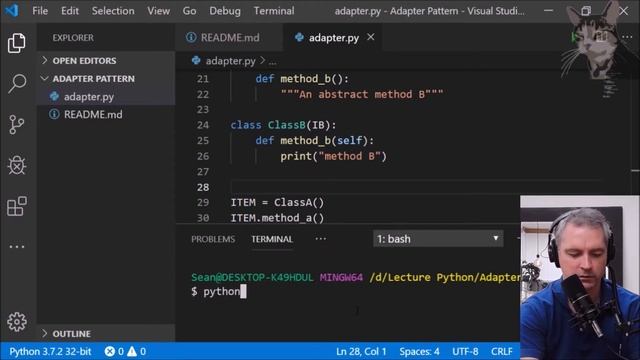Click the VS Code logo icon

[x=11, y=10]
